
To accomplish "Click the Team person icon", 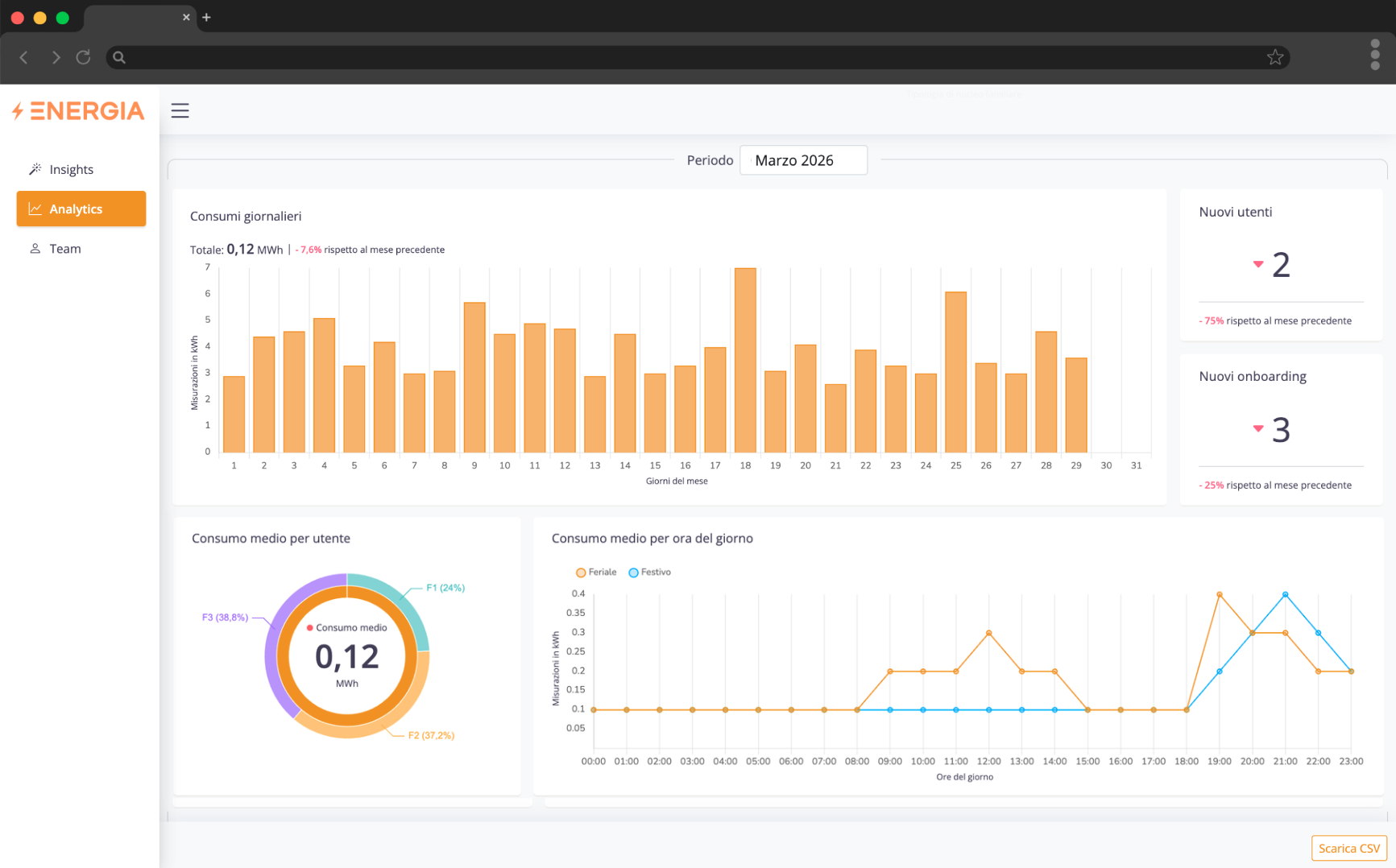I will (35, 249).
